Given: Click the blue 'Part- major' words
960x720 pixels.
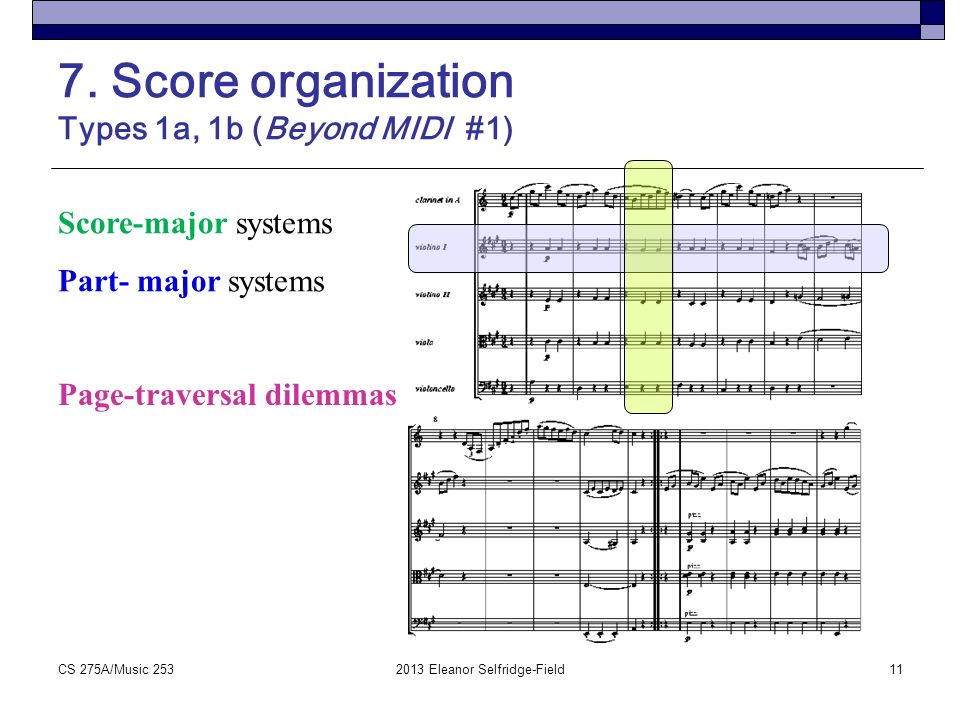Looking at the screenshot, I should (139, 282).
